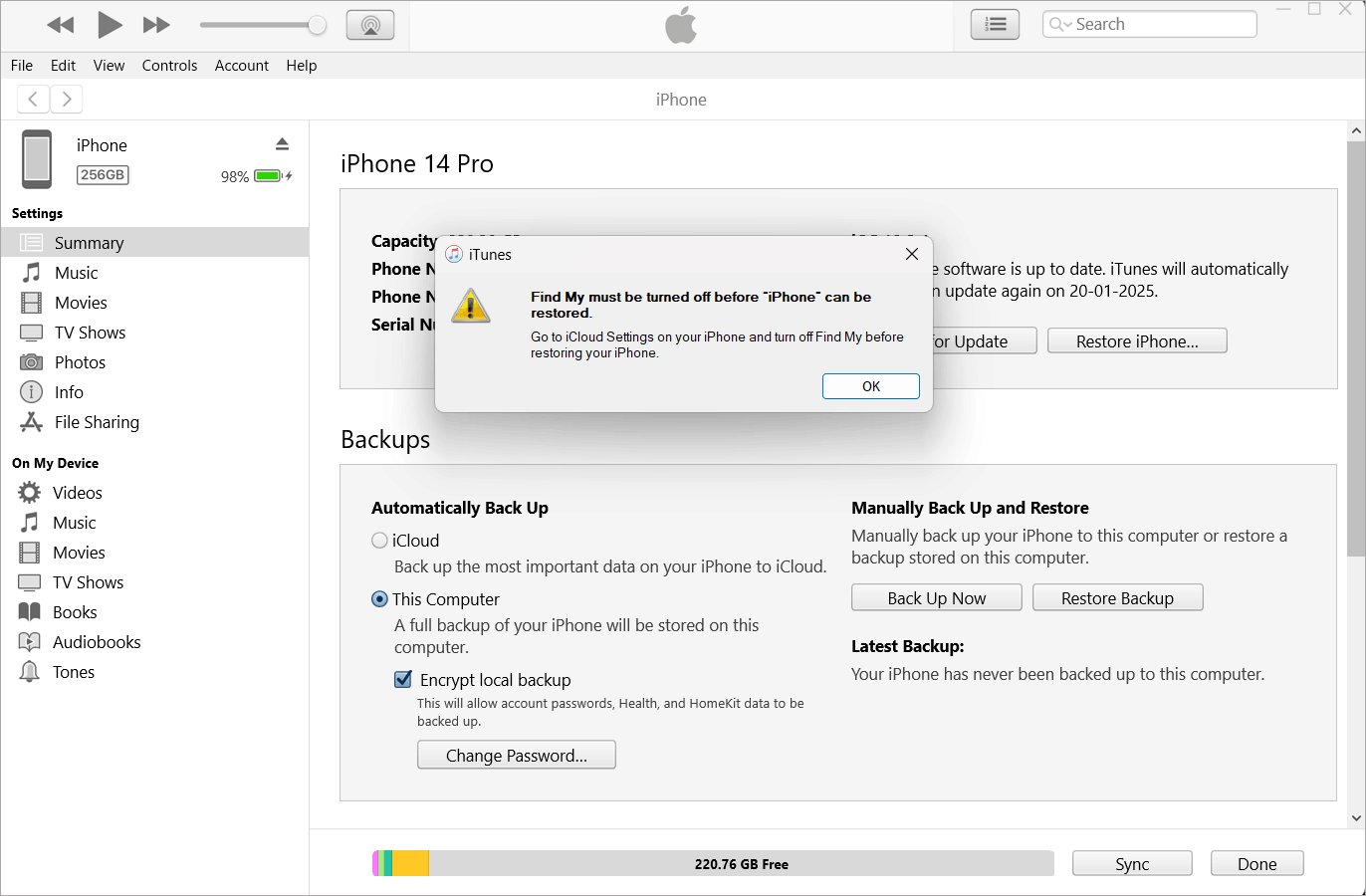Open the View menu

point(109,66)
